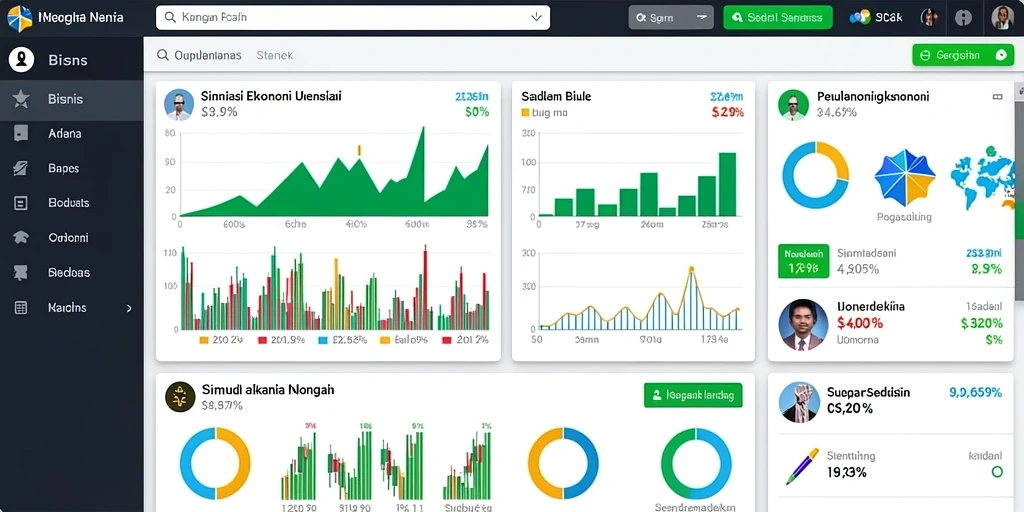Viewport: 1024px width, 512px height.
Task: Open the avatar on the Sinniasi Ekononi card
Action: (178, 104)
